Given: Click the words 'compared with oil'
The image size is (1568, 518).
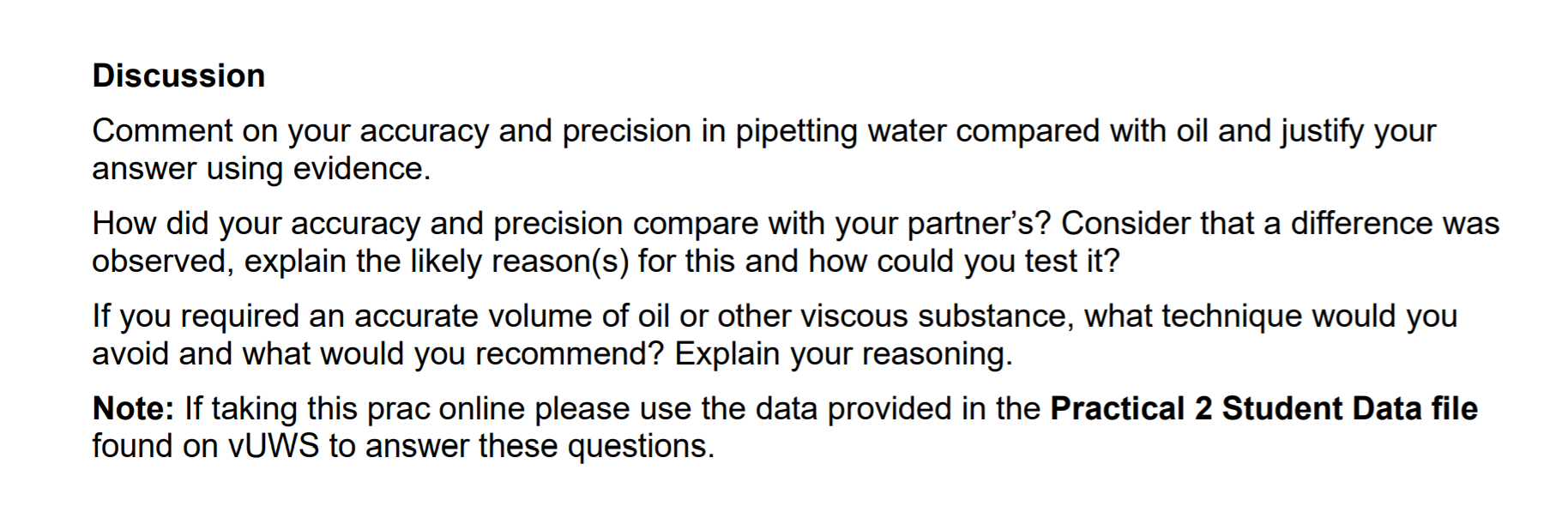Looking at the screenshot, I should pyautogui.click(x=1081, y=131).
